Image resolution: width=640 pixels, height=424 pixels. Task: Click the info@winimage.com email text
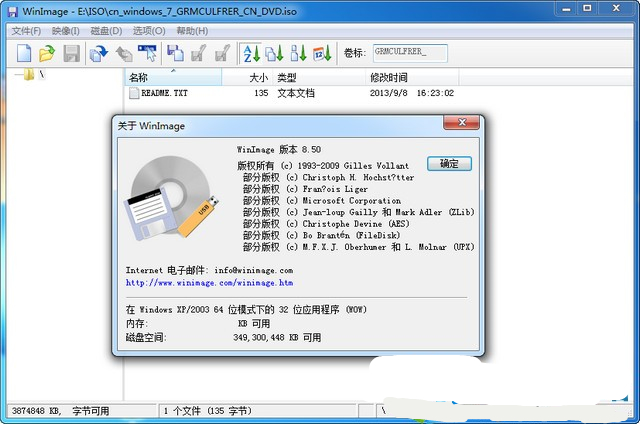253,270
